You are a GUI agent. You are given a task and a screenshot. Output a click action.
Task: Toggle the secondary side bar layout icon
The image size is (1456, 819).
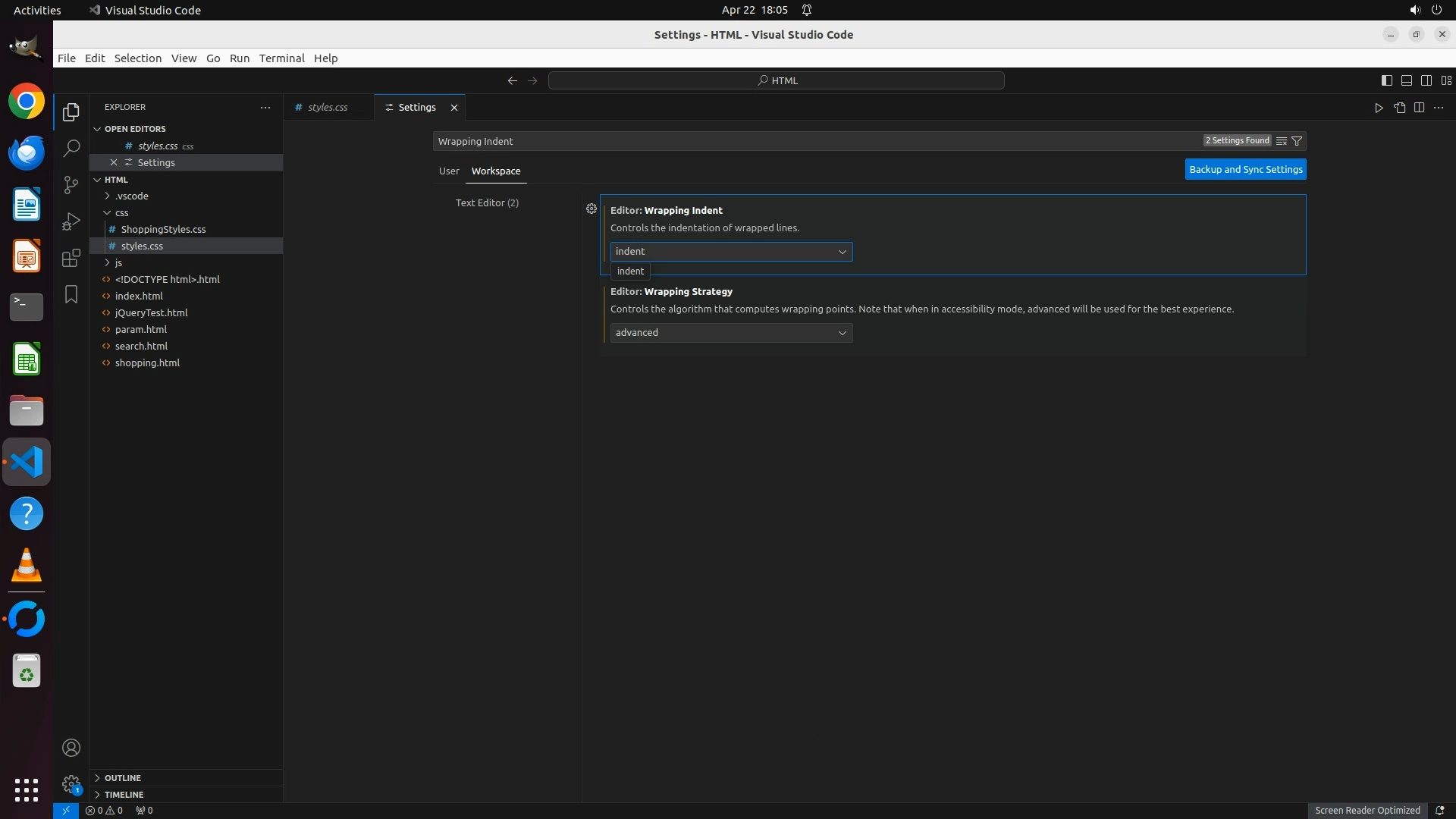pos(1426,80)
